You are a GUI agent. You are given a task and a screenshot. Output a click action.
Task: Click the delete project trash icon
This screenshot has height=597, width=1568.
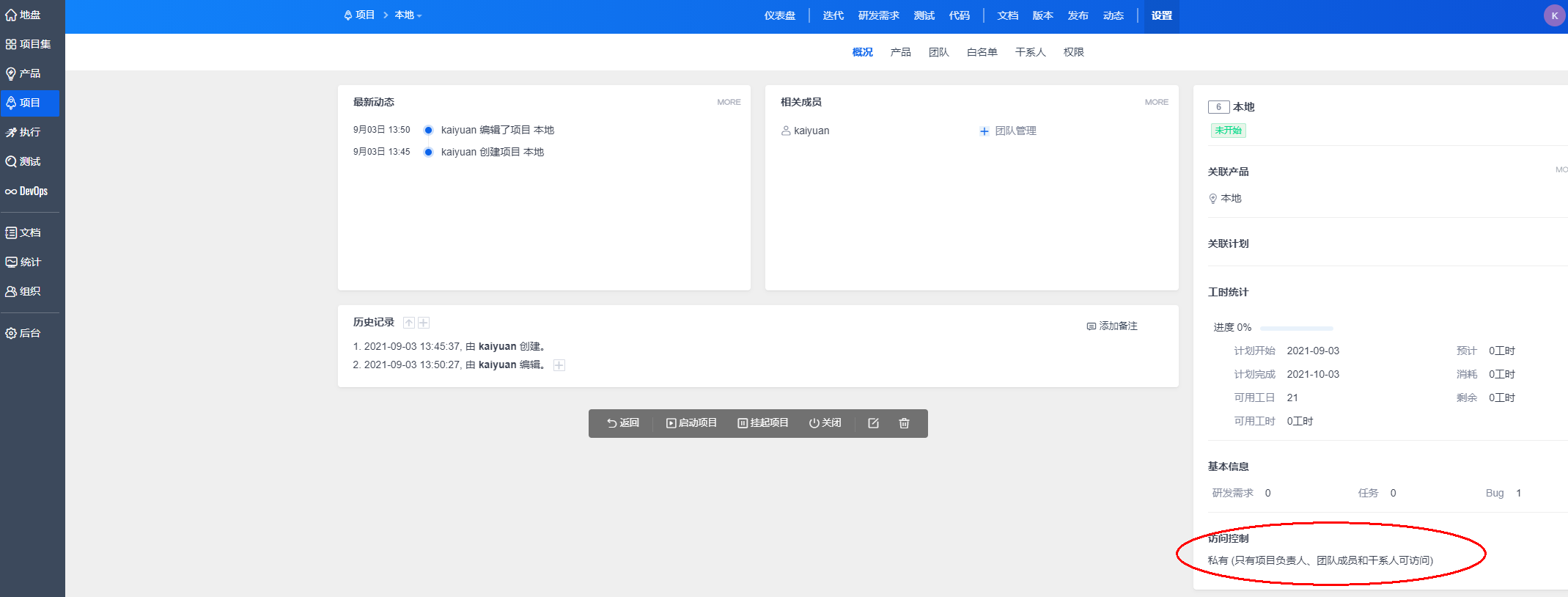pos(904,423)
